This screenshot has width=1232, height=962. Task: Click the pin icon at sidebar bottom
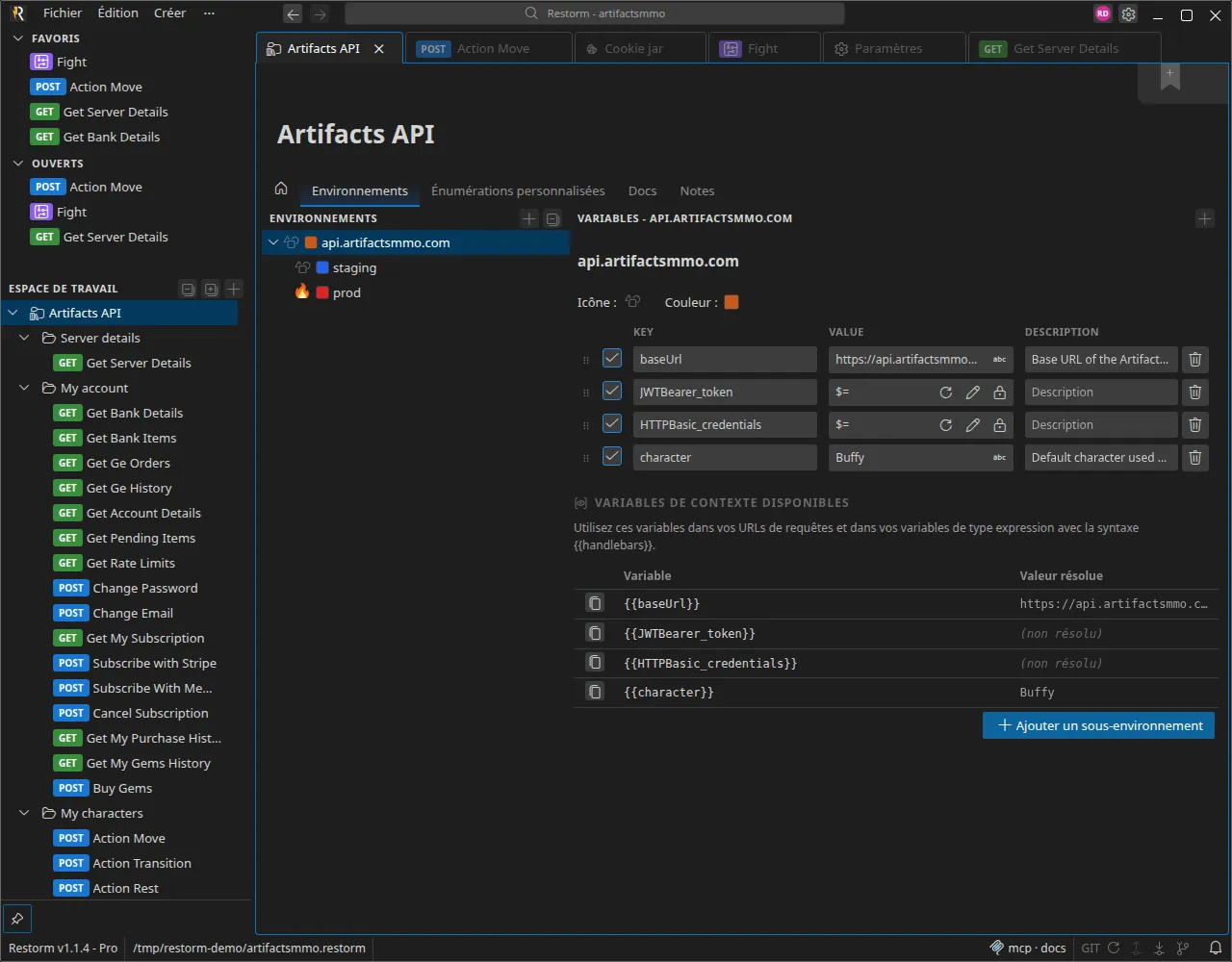17,919
